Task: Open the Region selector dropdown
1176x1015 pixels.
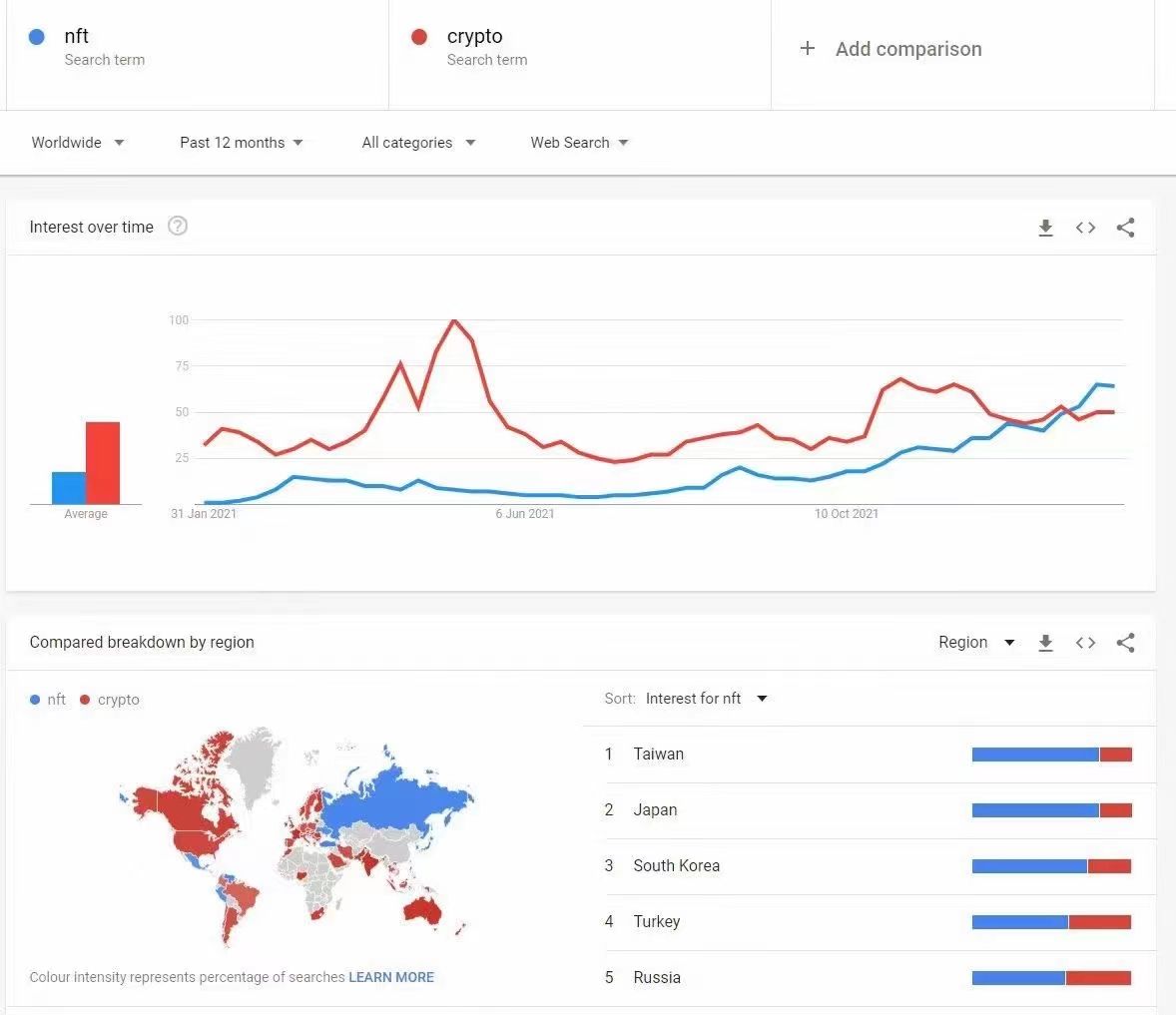Action: click(976, 643)
